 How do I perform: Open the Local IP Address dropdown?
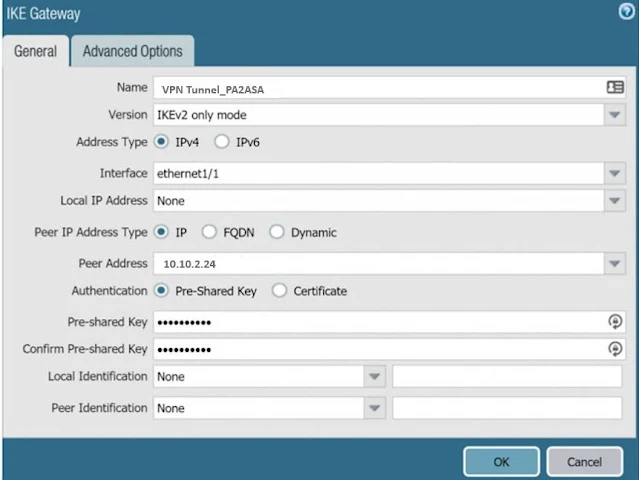pyautogui.click(x=615, y=201)
